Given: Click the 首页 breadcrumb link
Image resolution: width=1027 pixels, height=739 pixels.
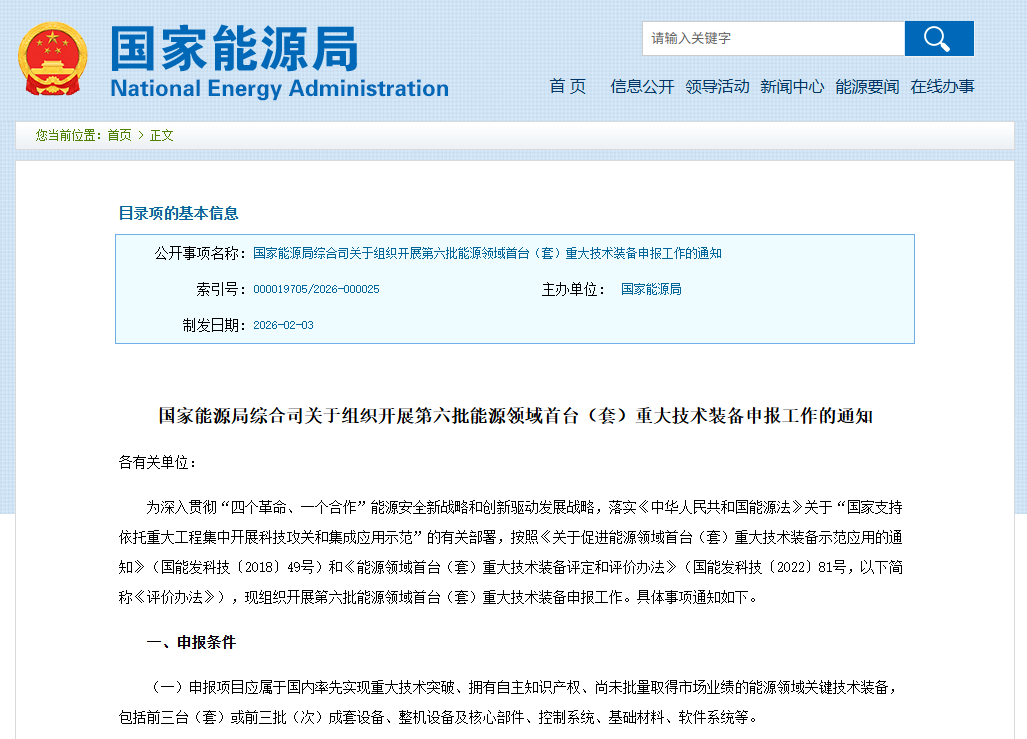Looking at the screenshot, I should 121,135.
